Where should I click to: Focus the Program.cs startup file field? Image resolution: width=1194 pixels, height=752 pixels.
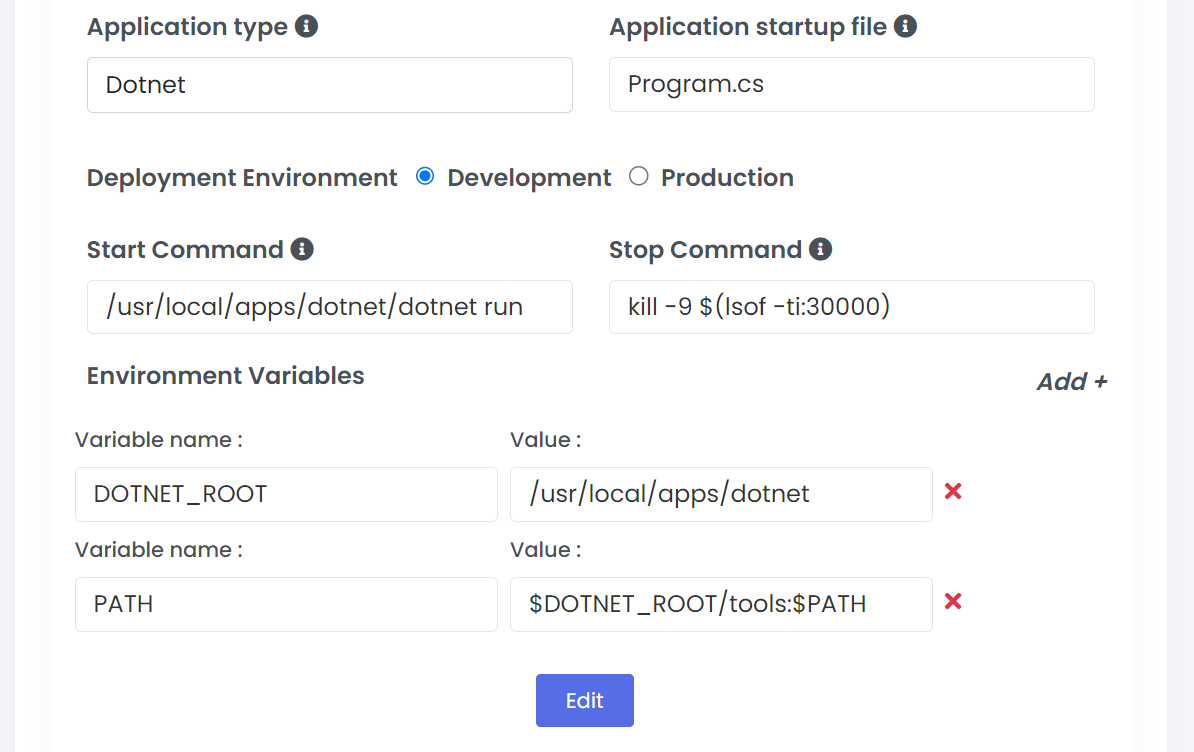[x=851, y=85]
